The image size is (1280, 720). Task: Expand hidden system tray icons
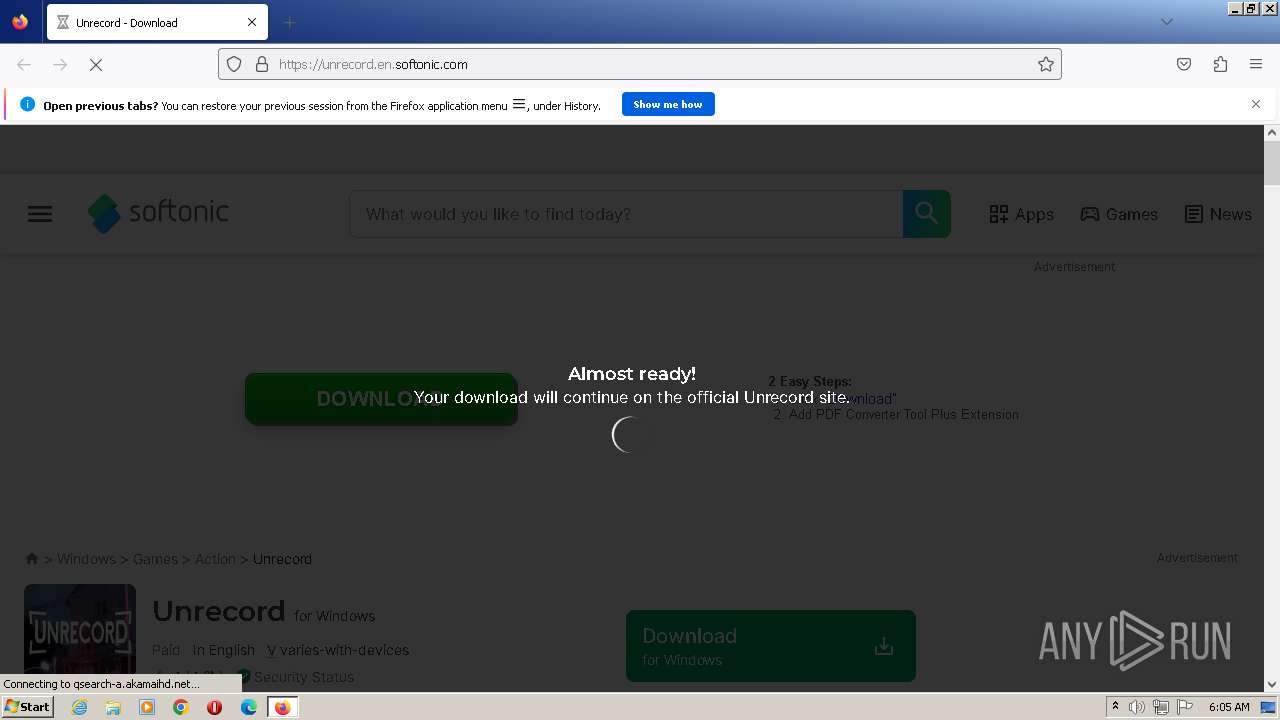(x=1115, y=707)
